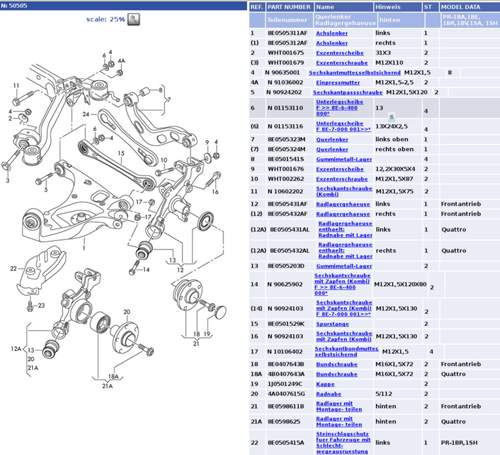Open Exzenterschraube link for WHT002262
This screenshot has height=455, width=500.
(342, 179)
